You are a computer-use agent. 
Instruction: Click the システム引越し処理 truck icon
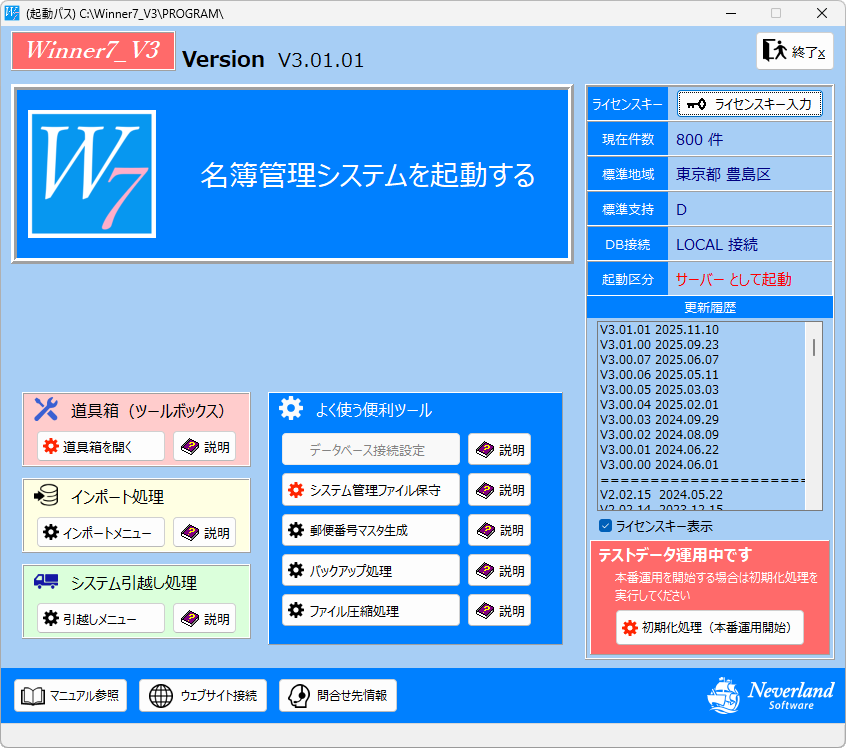point(46,581)
